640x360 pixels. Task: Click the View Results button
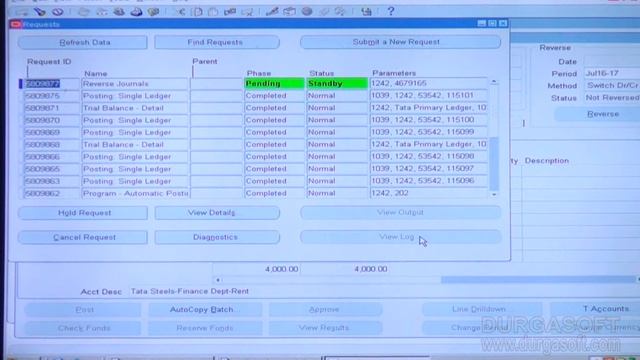[325, 328]
